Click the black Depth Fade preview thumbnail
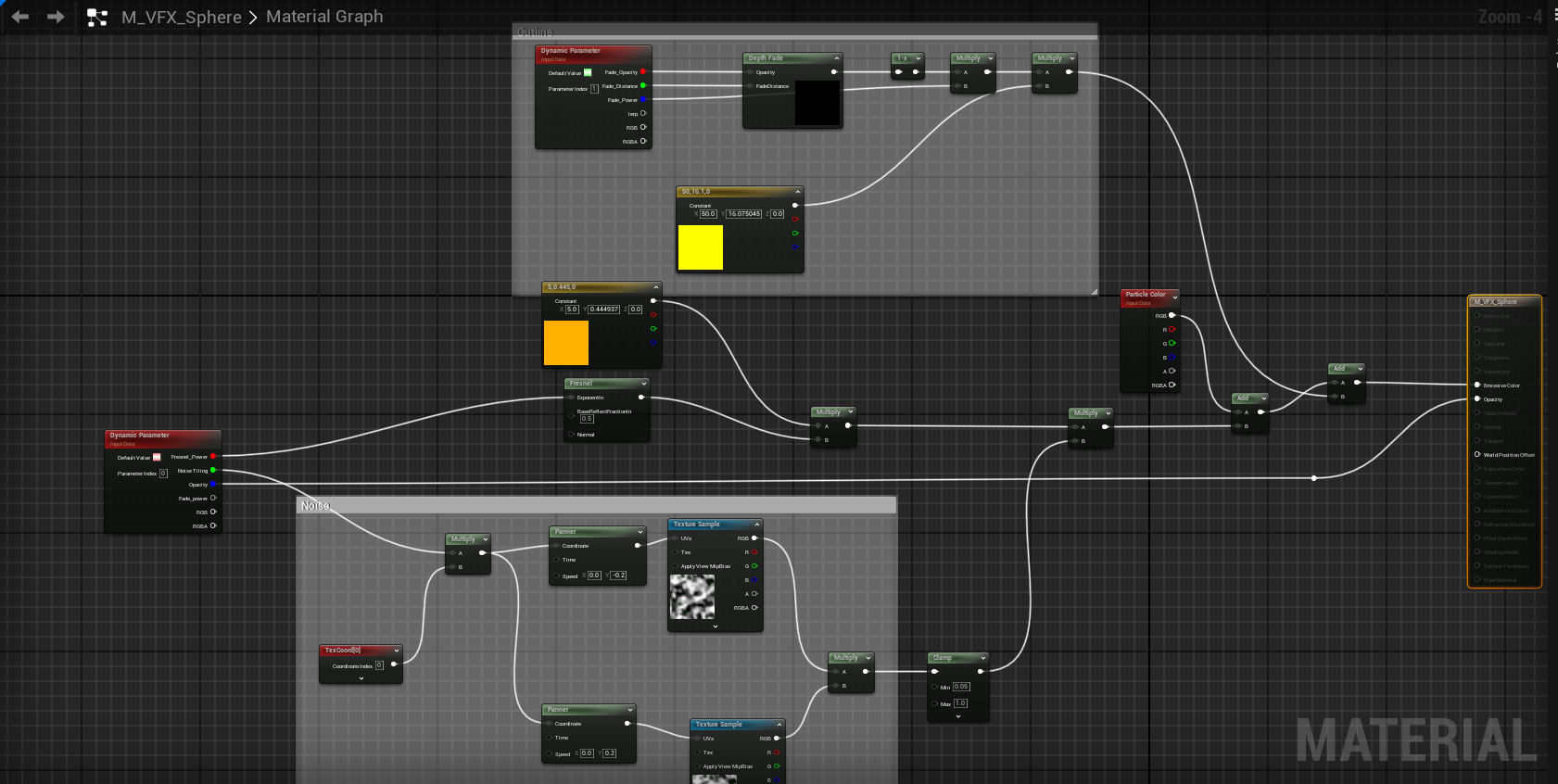The height and width of the screenshot is (784, 1558). click(817, 103)
